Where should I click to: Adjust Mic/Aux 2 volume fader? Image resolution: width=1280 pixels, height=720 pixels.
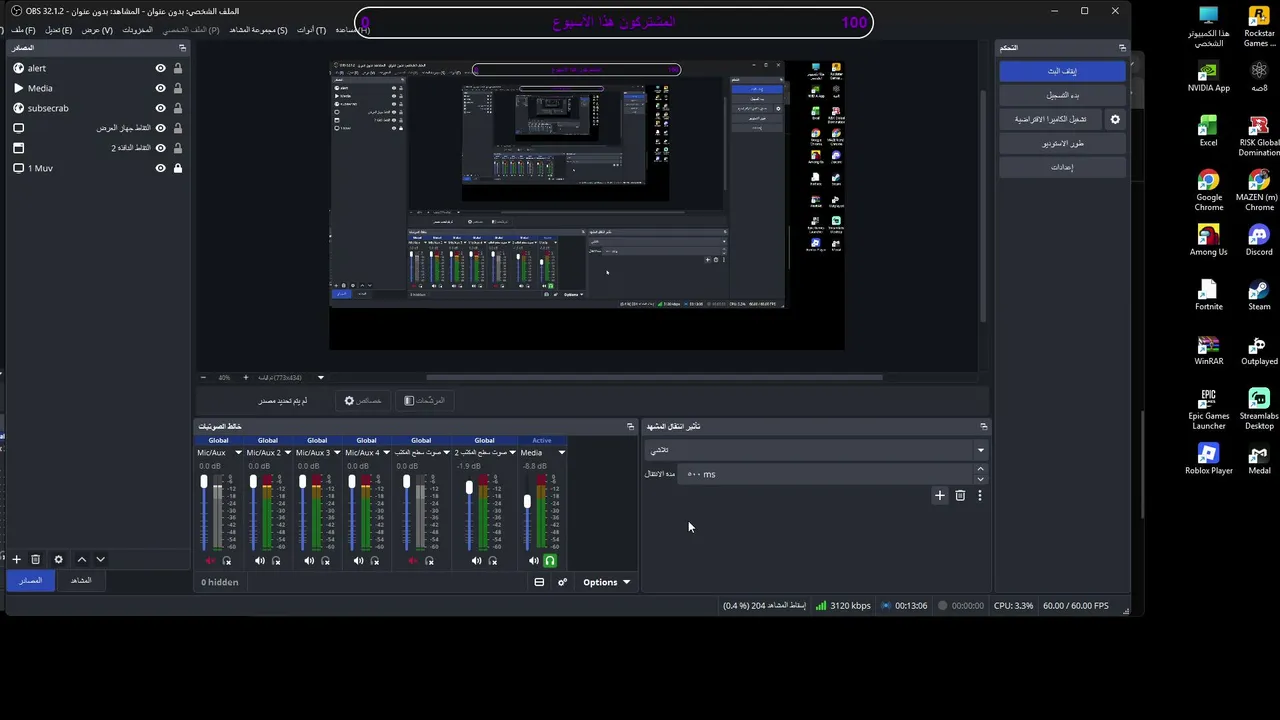point(253,482)
